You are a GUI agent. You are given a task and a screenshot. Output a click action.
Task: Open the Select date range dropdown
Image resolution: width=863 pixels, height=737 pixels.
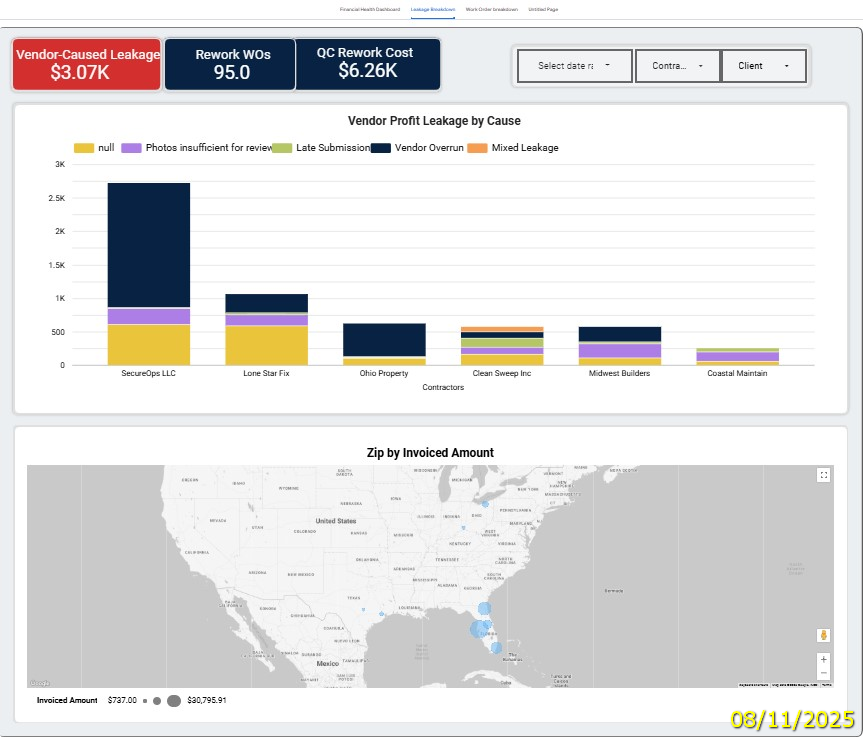coord(574,66)
